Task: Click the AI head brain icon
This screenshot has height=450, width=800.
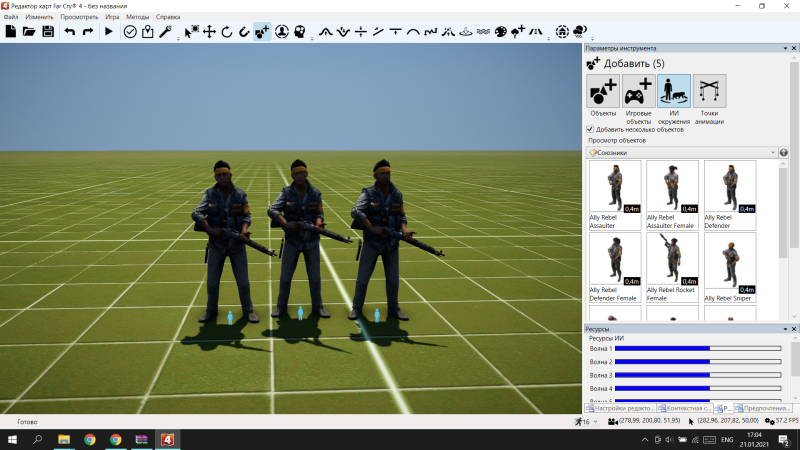Action: (299, 32)
